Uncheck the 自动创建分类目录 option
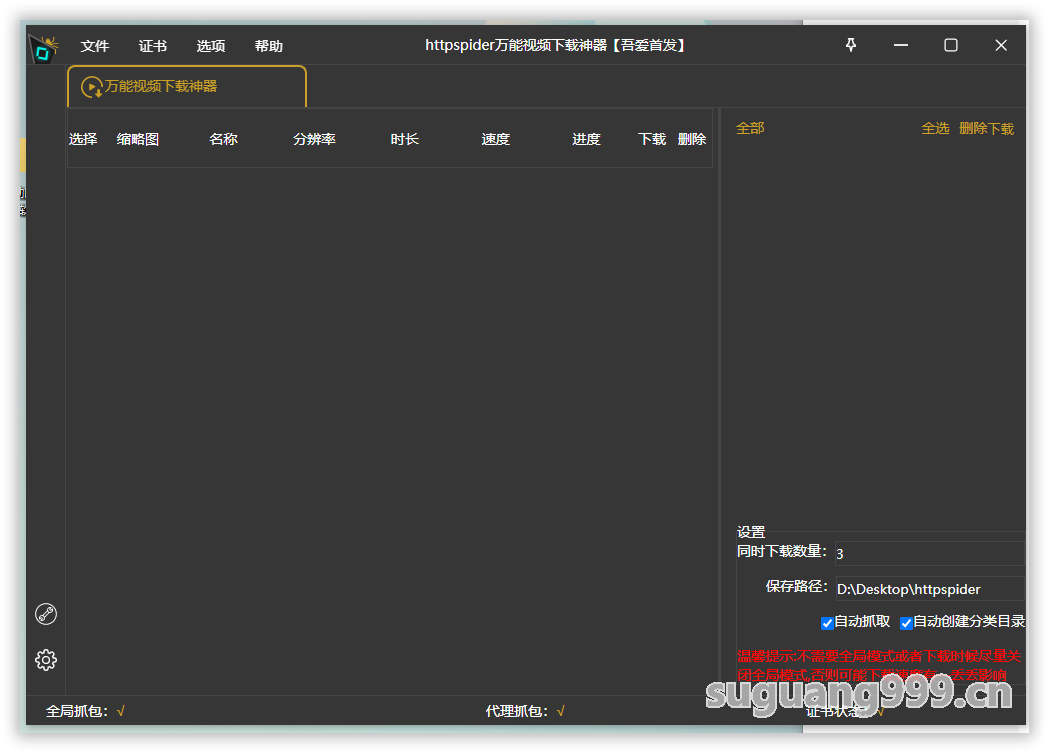 [x=906, y=623]
